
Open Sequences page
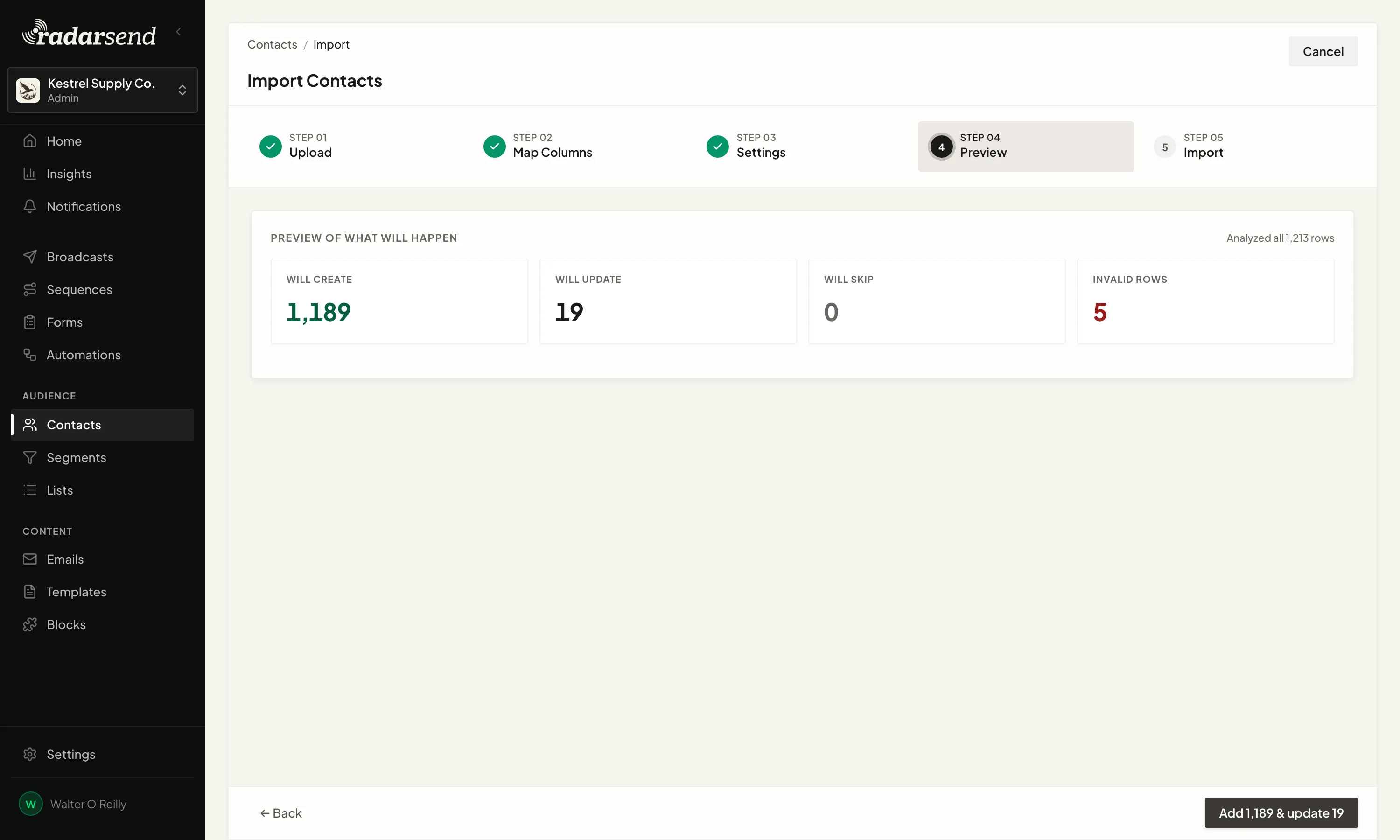tap(102, 290)
